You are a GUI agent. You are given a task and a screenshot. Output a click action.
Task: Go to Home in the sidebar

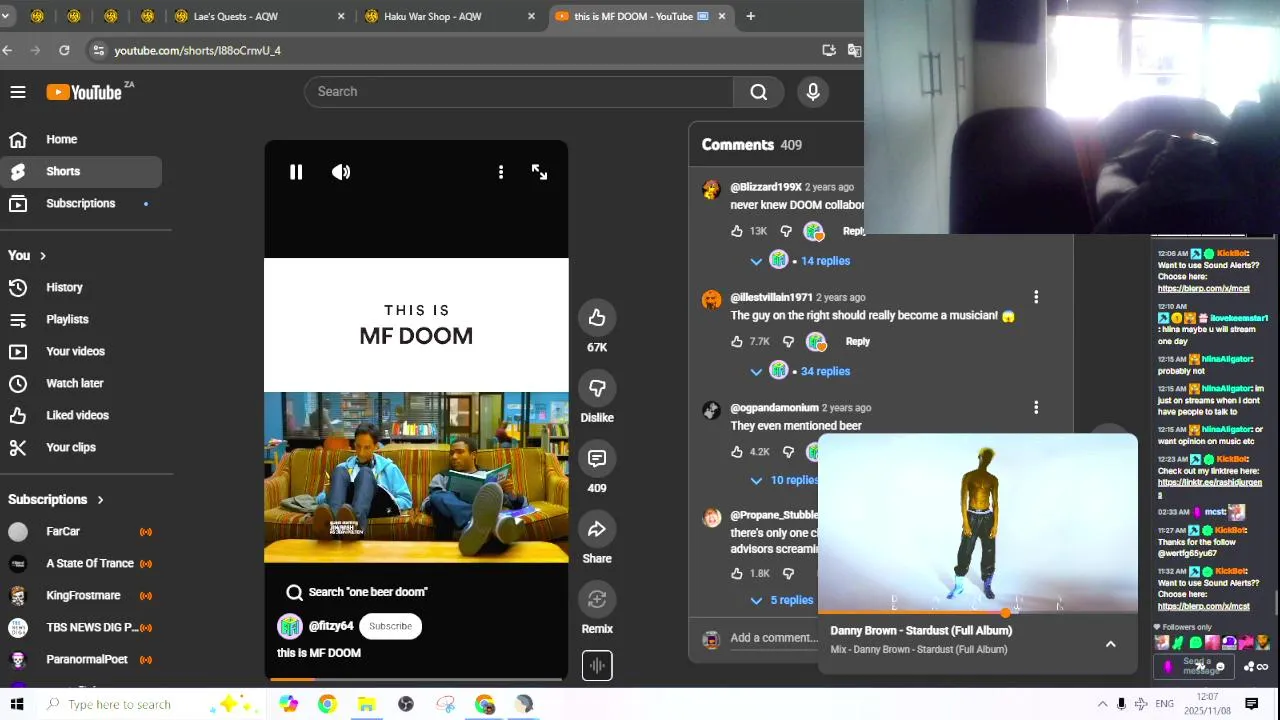coord(81,139)
